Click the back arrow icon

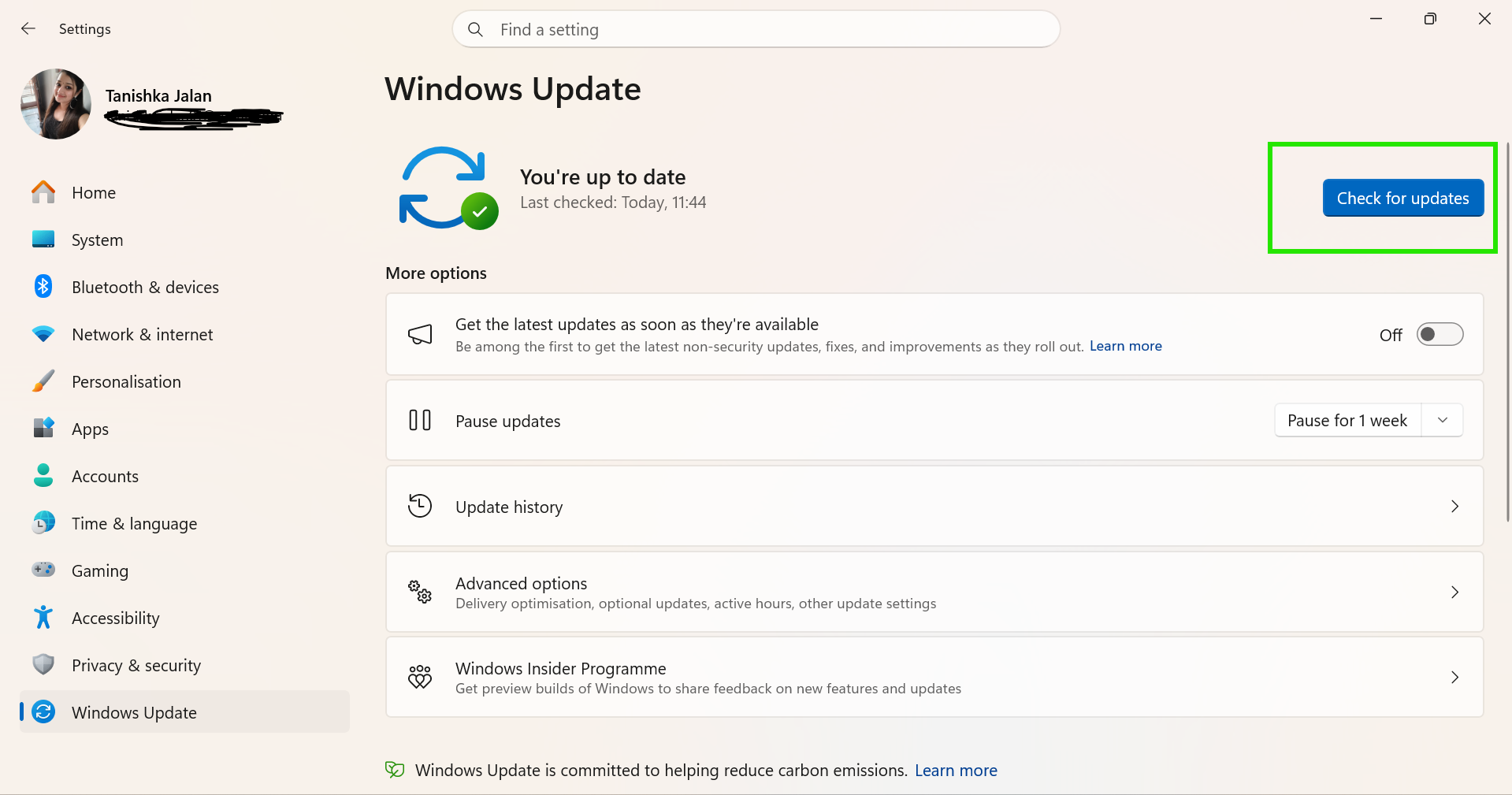click(x=28, y=28)
